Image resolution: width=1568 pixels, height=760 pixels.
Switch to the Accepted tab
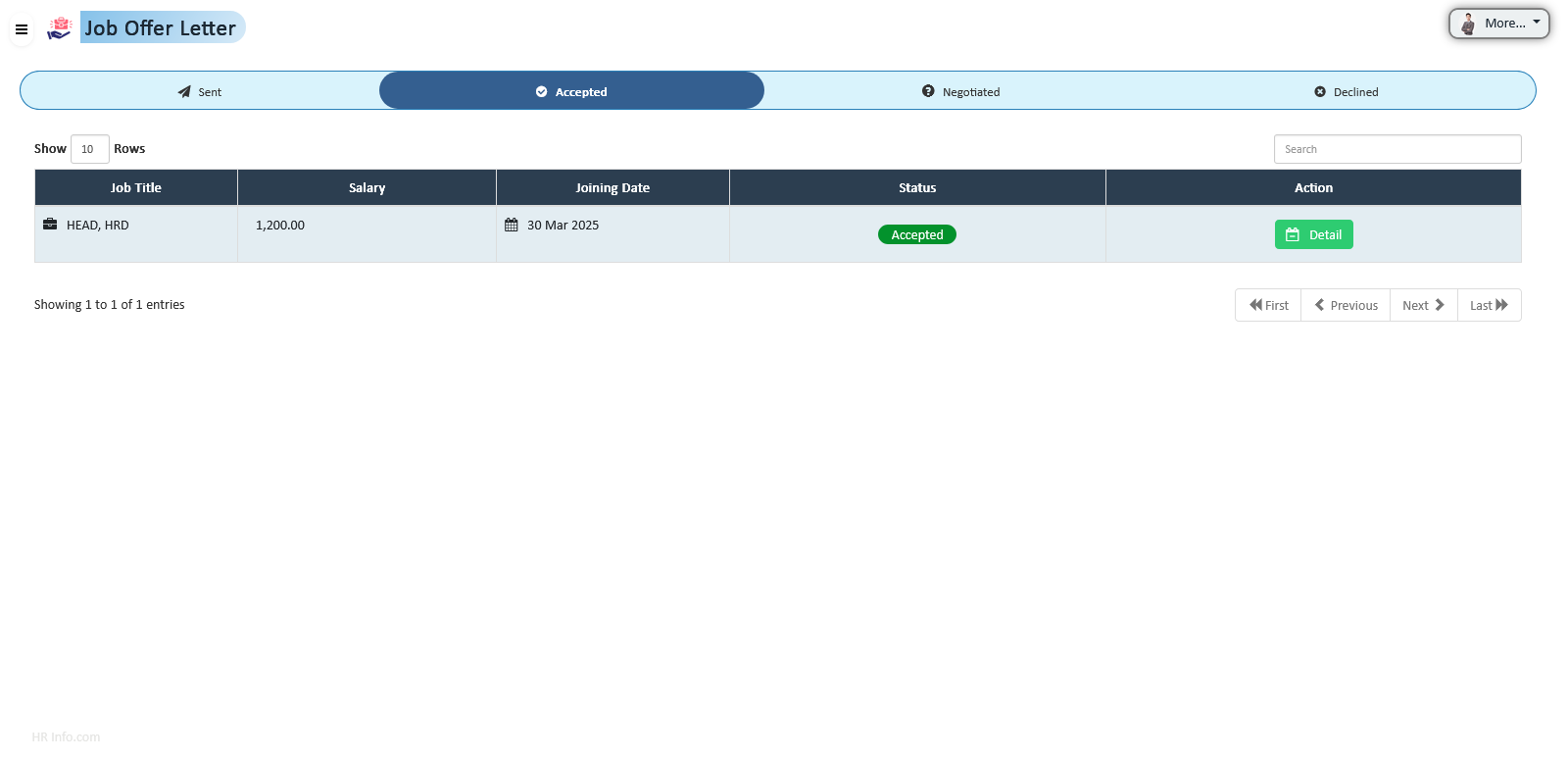pyautogui.click(x=571, y=91)
